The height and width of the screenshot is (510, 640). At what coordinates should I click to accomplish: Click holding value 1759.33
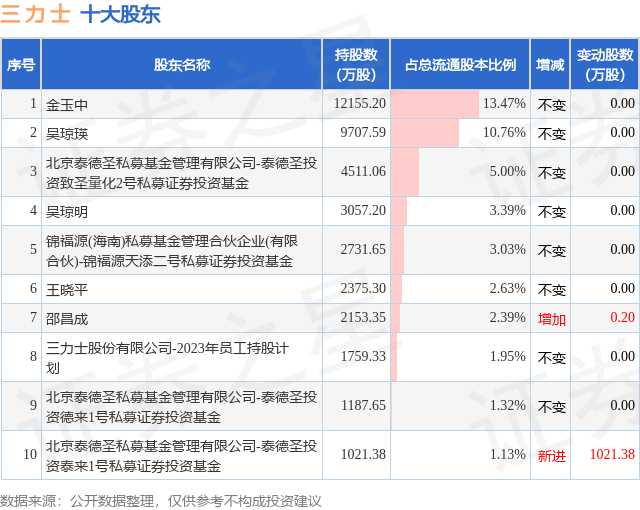[363, 356]
